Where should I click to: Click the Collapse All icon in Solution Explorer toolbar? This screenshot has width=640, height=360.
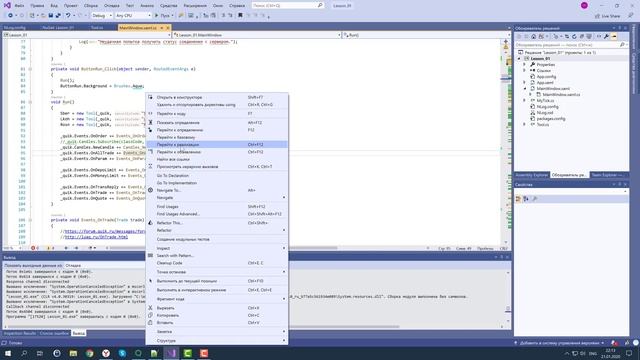tap(582, 37)
